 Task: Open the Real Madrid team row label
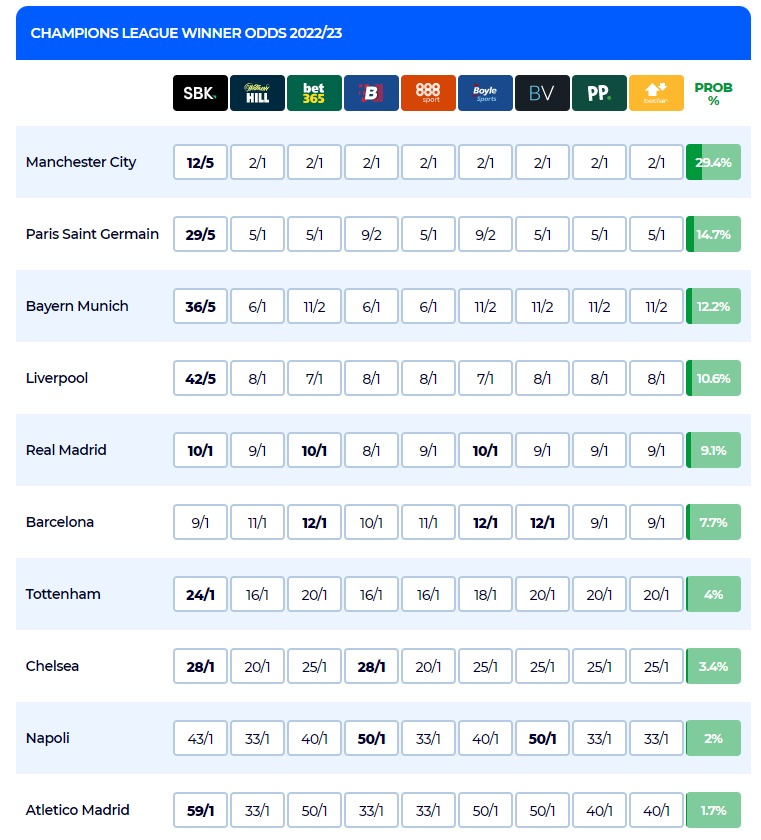[x=66, y=450]
